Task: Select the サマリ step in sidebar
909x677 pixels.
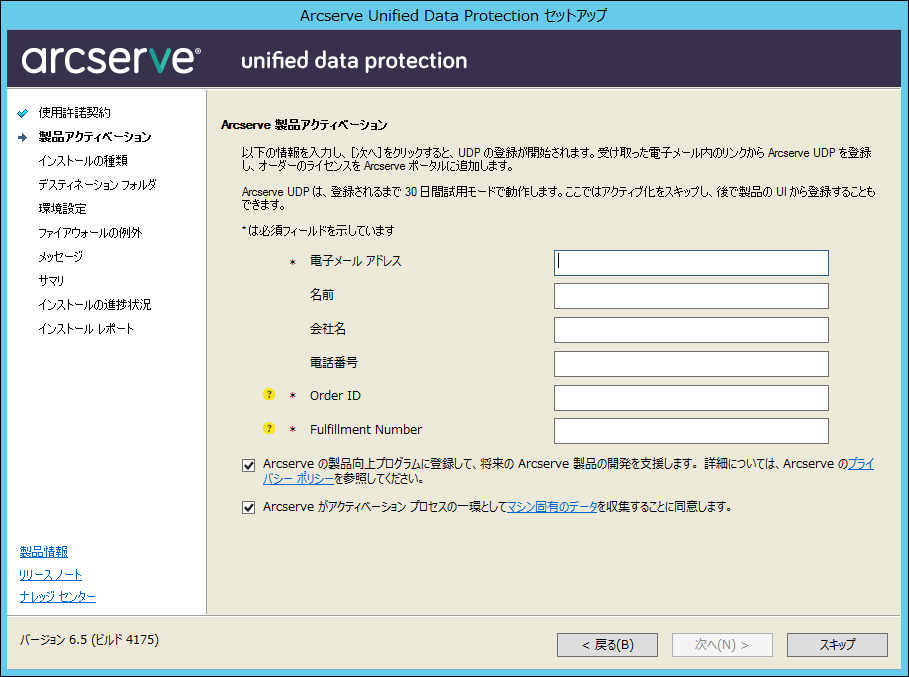Action: click(x=51, y=281)
